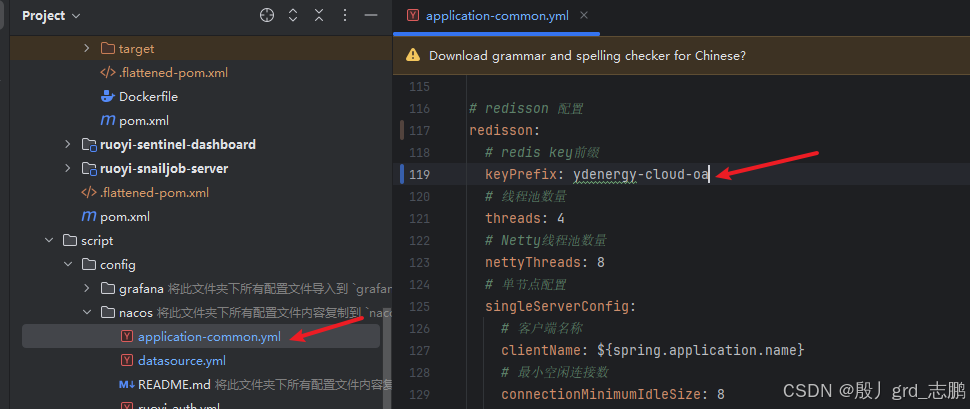Screen dimensions: 970x409
Task: Click the # 客户端名称 comment
Action: [542, 329]
